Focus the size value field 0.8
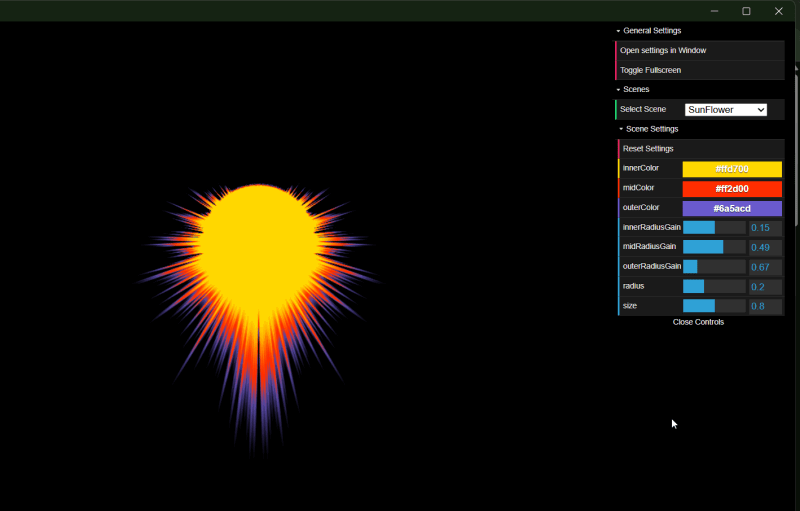The width and height of the screenshot is (800, 511). pyautogui.click(x=765, y=306)
